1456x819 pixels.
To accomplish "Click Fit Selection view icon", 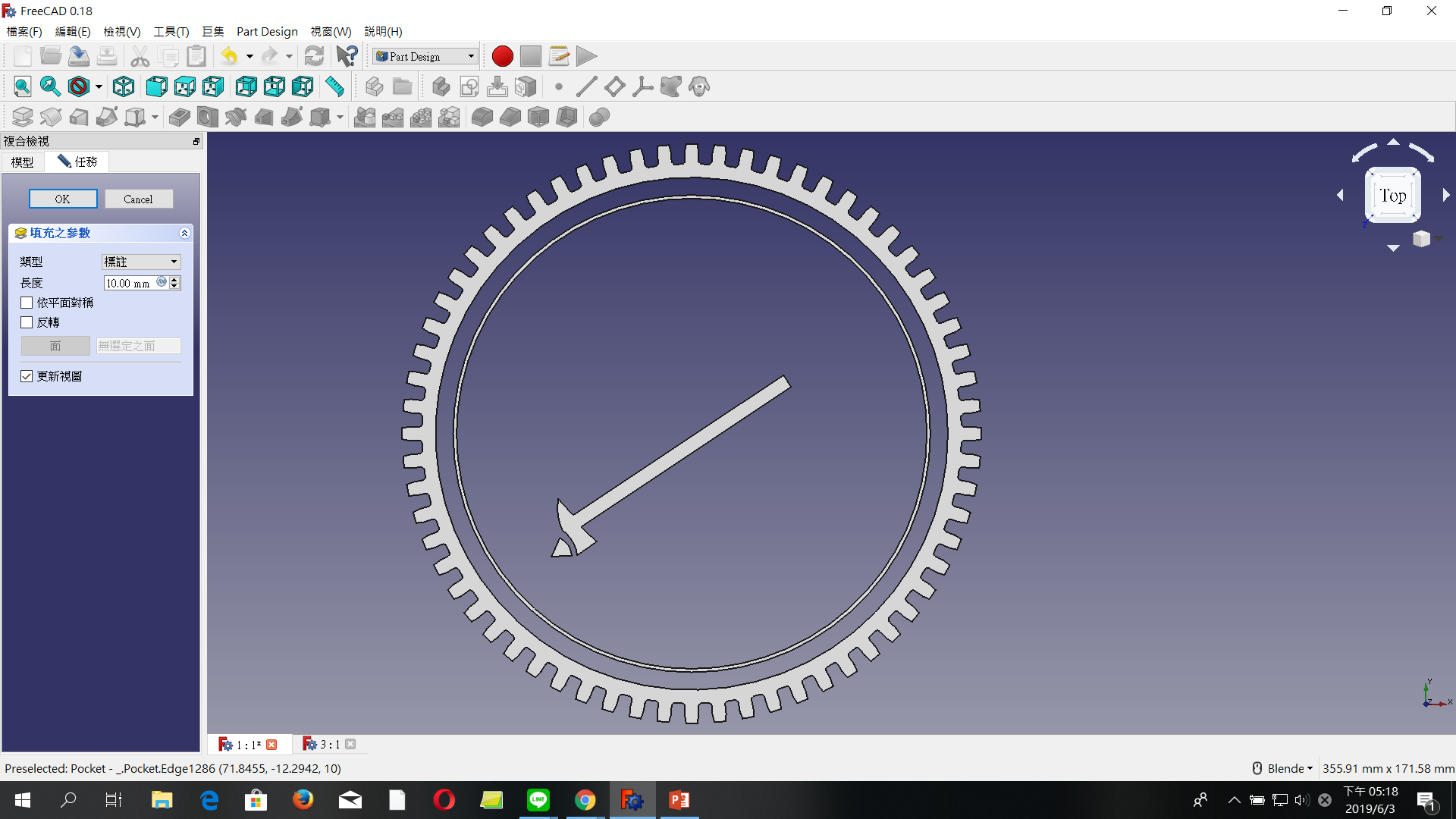I will [x=51, y=86].
